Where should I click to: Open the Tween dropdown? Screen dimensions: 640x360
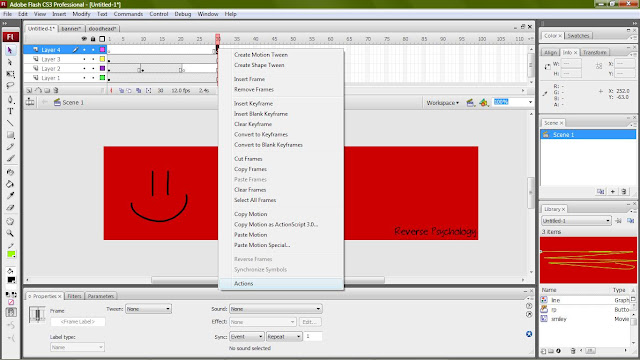[148, 309]
